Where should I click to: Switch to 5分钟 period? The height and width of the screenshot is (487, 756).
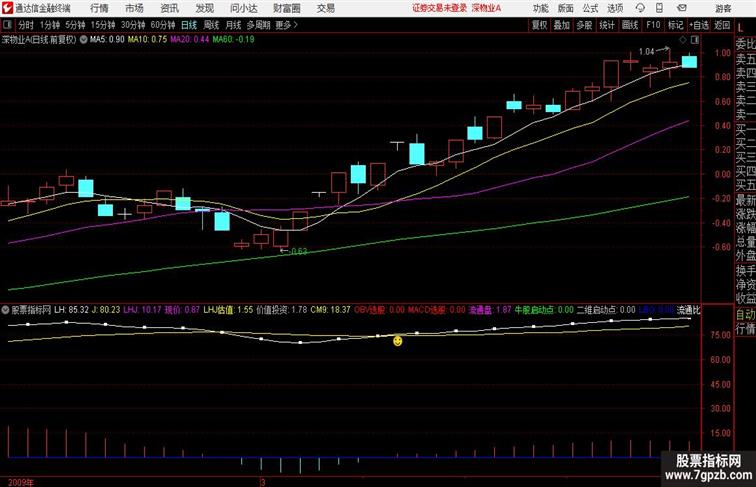coord(75,25)
